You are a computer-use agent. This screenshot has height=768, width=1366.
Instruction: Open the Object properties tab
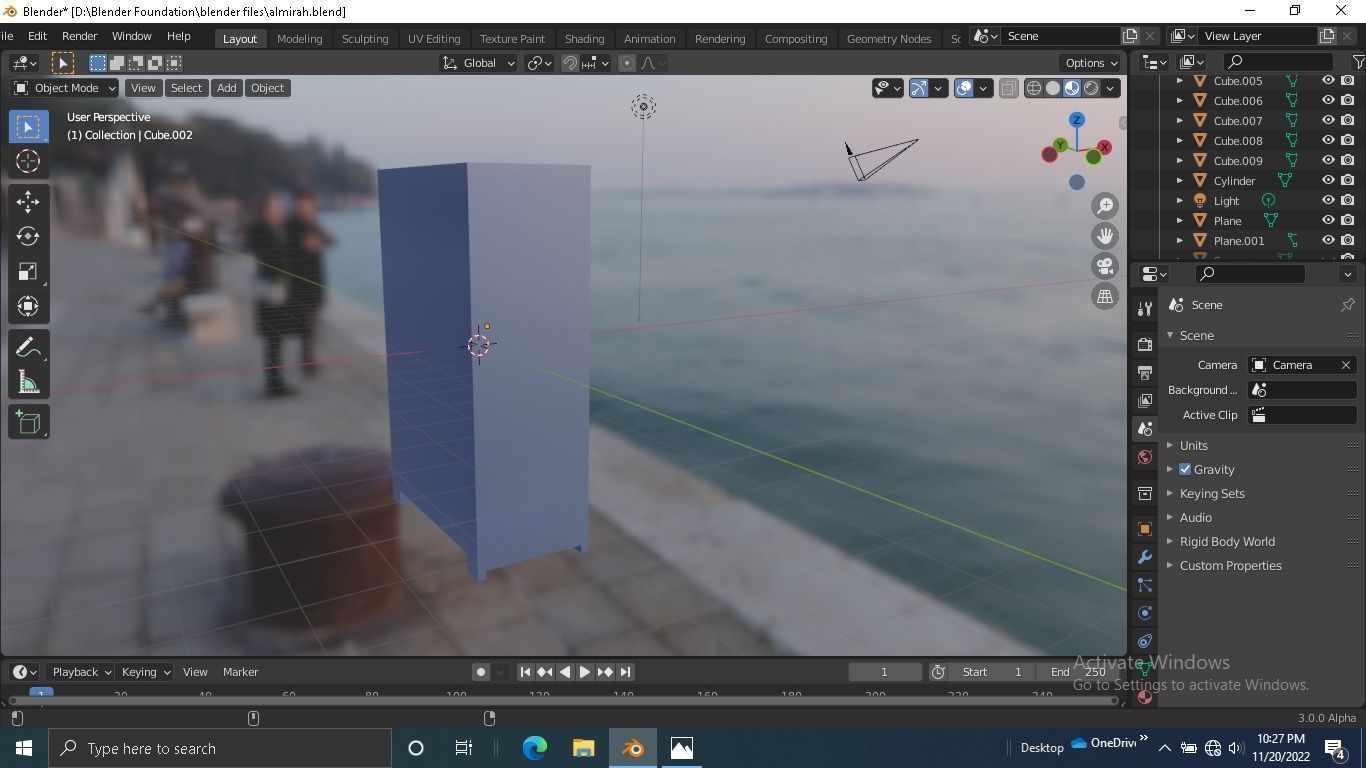pos(1145,528)
